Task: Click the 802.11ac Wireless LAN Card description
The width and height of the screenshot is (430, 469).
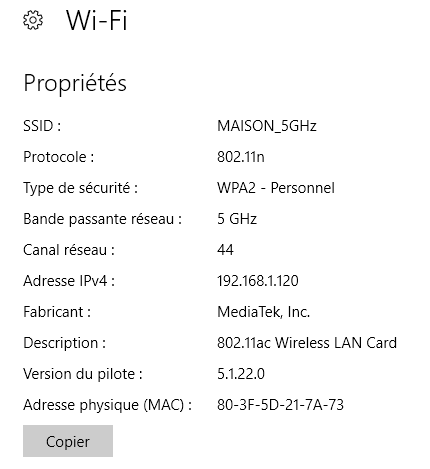Action: coord(307,343)
